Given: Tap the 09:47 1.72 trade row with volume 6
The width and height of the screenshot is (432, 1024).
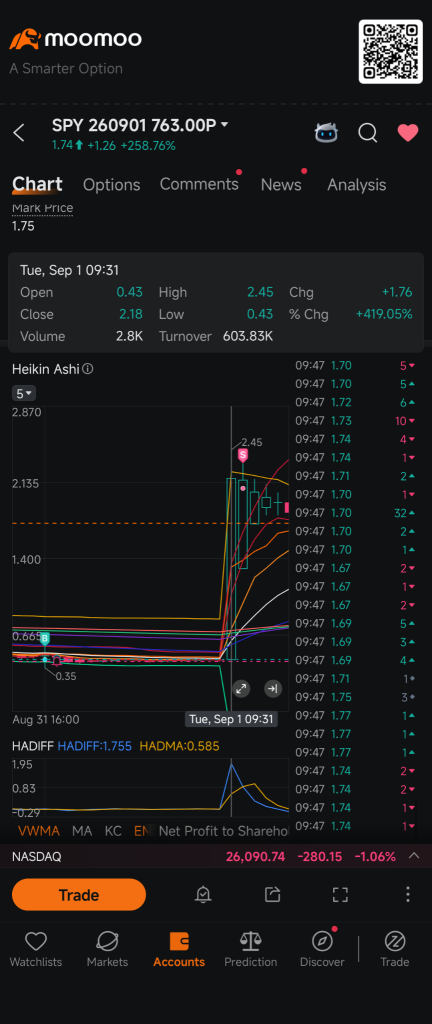Looking at the screenshot, I should click(356, 402).
